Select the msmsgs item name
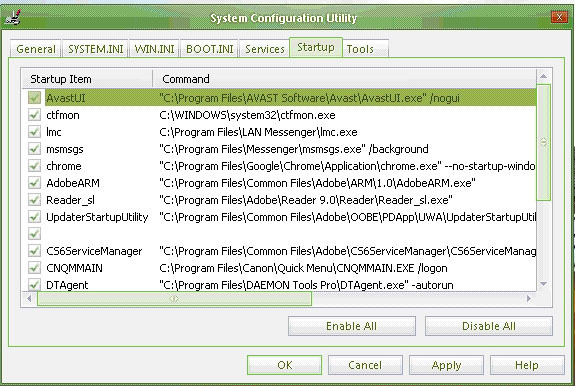This screenshot has height=386, width=575. [x=65, y=149]
